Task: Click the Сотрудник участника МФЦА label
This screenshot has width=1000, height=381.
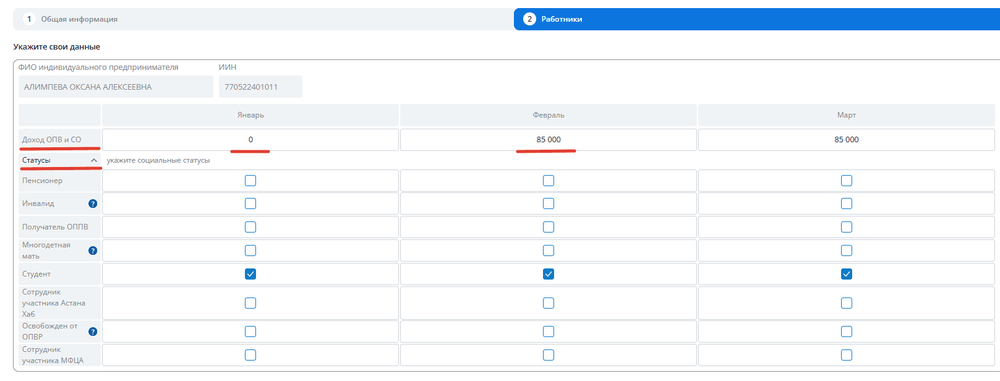Action: coord(52,355)
